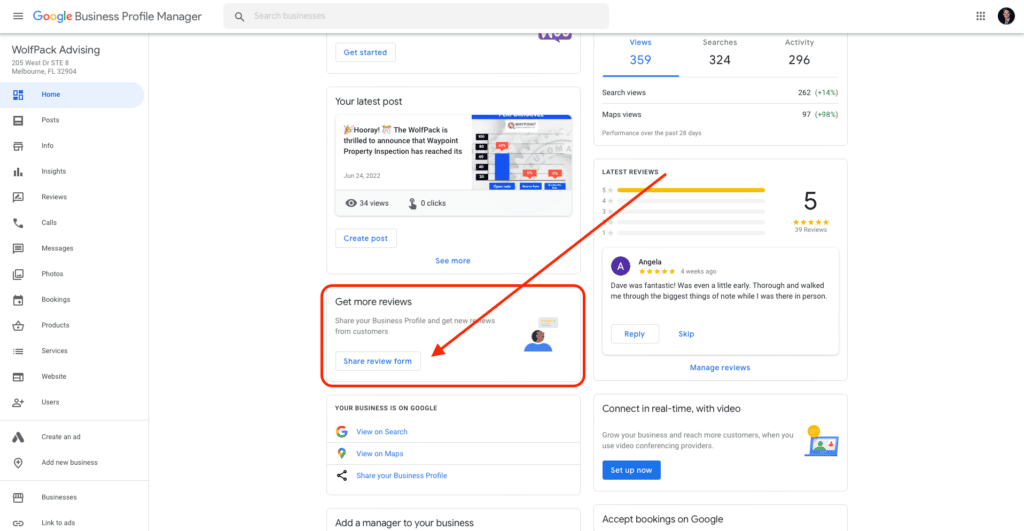Open the hamburger main menu
This screenshot has width=1024, height=531.
pyautogui.click(x=18, y=16)
